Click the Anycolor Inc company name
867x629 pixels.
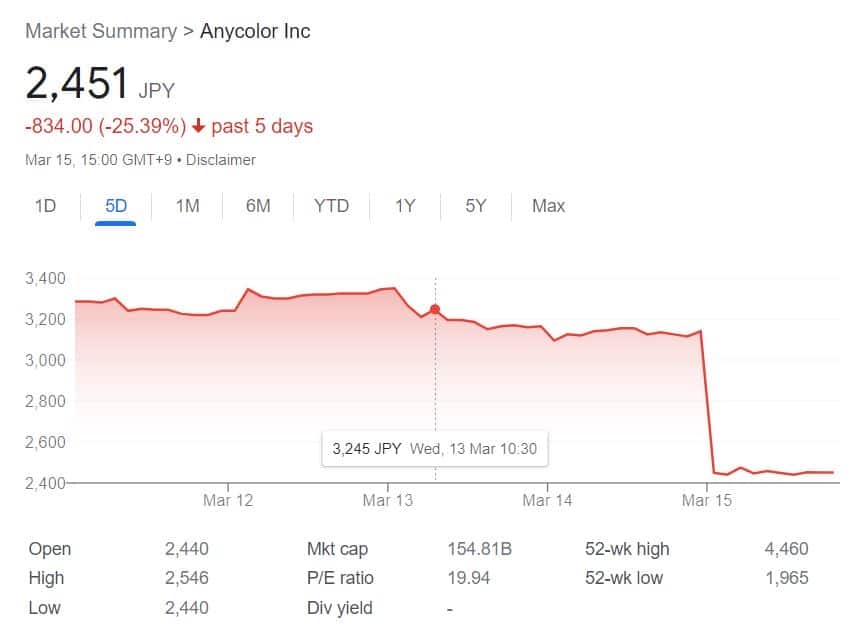(255, 31)
